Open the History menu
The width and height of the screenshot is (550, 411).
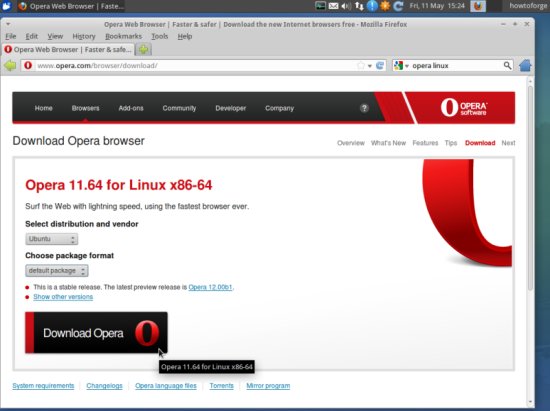coord(84,36)
